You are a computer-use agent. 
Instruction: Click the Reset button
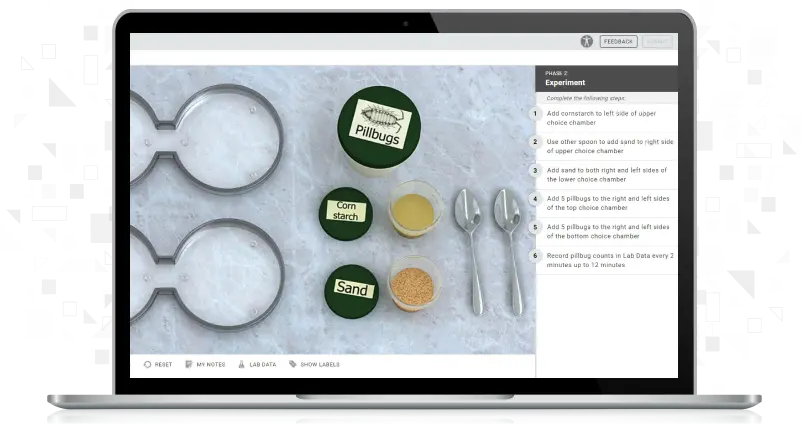coord(158,365)
